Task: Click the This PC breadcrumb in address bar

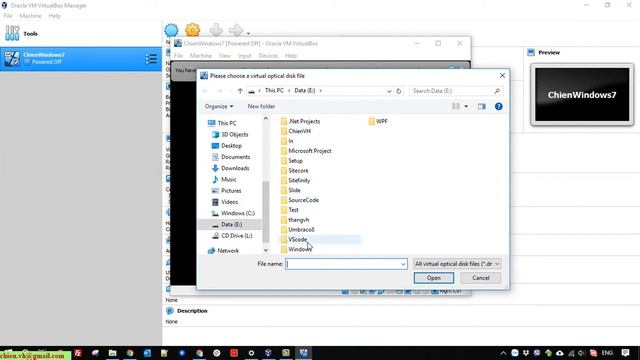Action: click(x=274, y=90)
